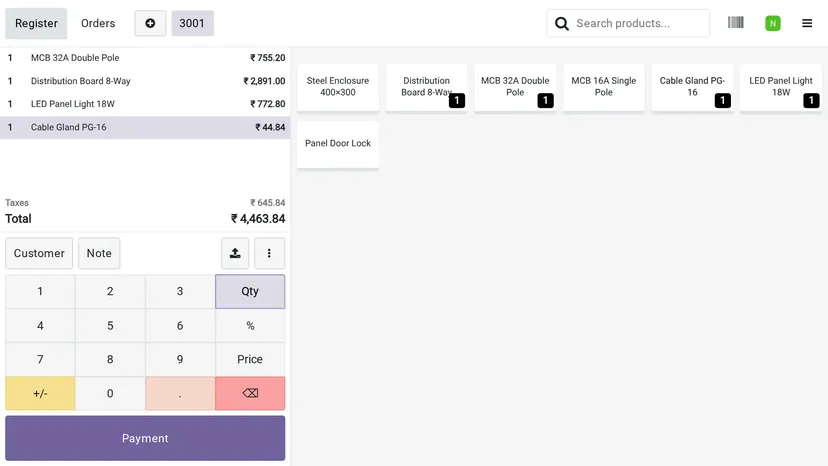Tap numpad key 7
The image size is (828, 466).
(40, 359)
